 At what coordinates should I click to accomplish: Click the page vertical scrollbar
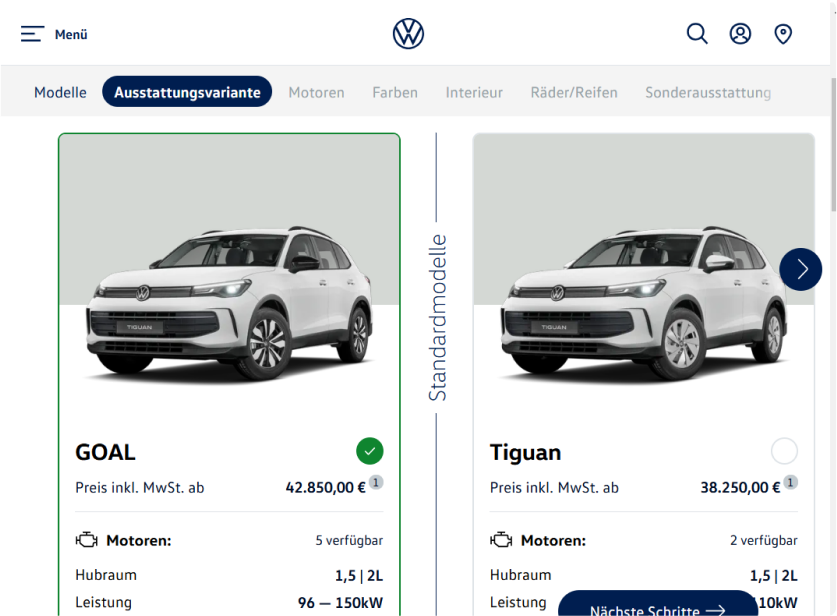coord(833,144)
